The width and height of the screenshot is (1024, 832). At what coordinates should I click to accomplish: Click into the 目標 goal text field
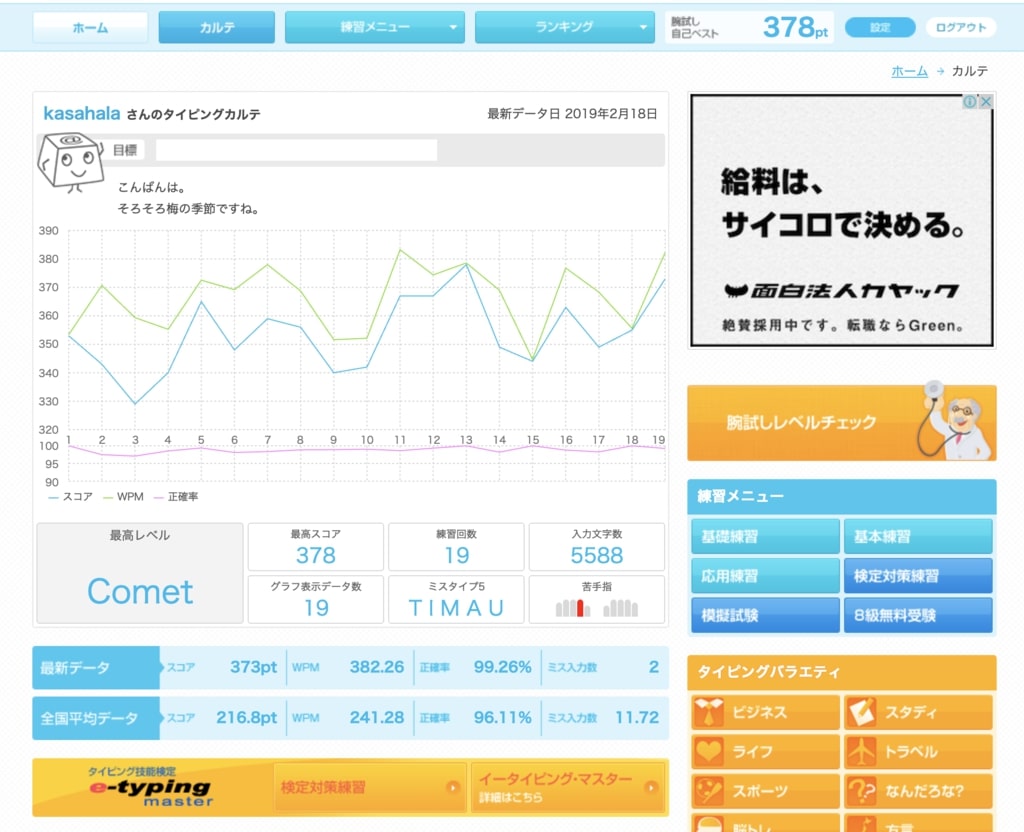pos(296,151)
